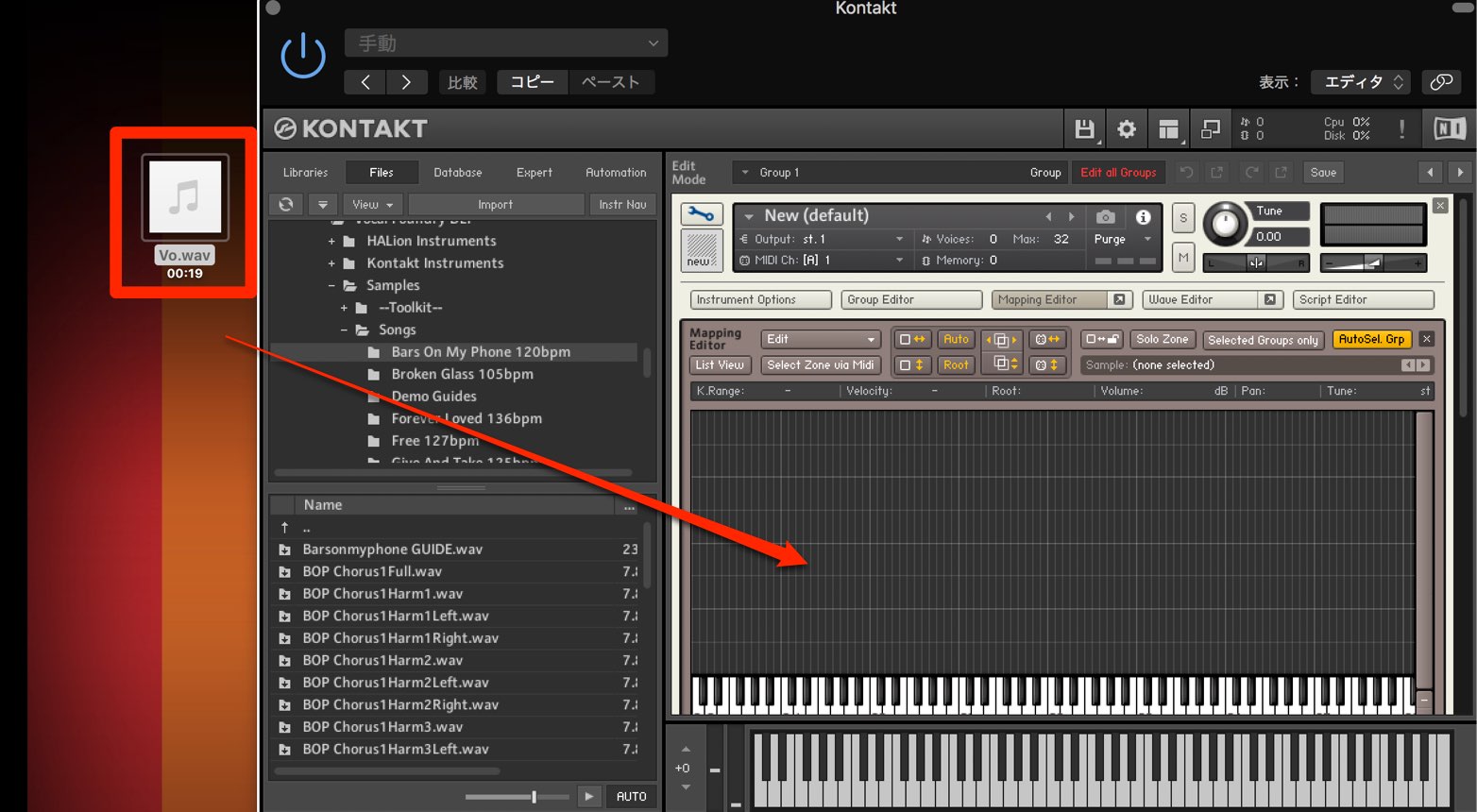Open Output st. 1 dropdown

[822, 239]
